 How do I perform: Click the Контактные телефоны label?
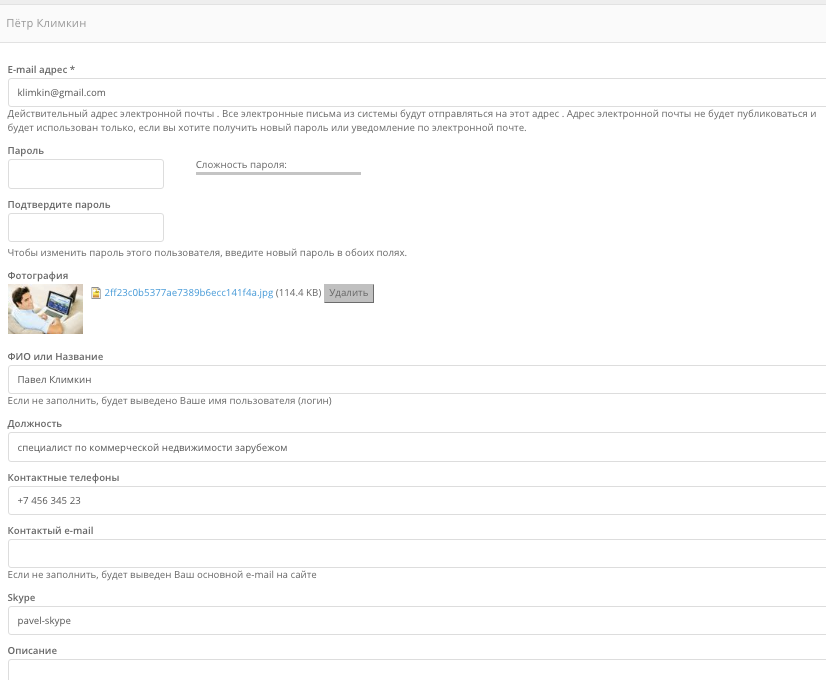[x=63, y=478]
